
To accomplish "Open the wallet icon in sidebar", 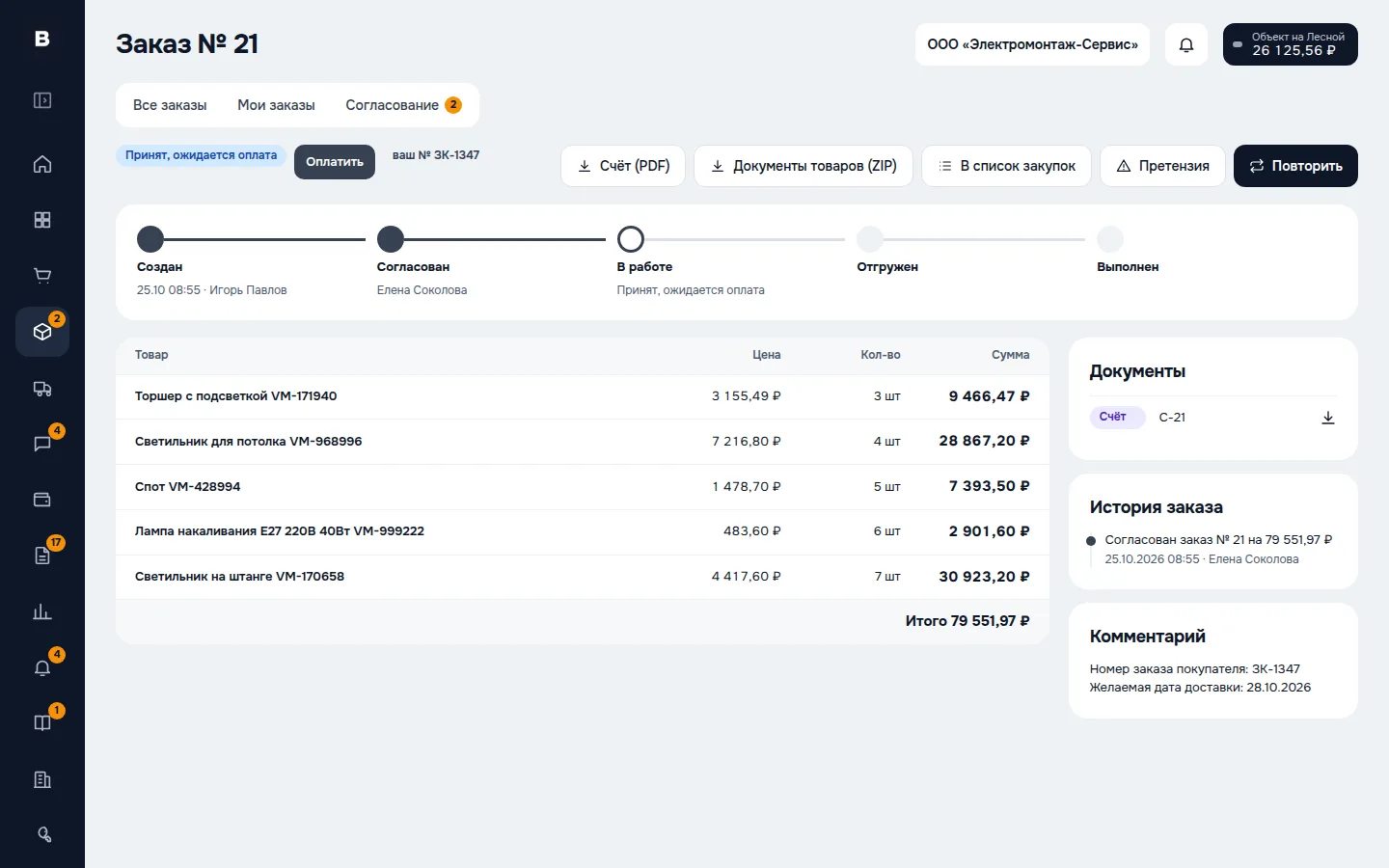I will (x=42, y=500).
